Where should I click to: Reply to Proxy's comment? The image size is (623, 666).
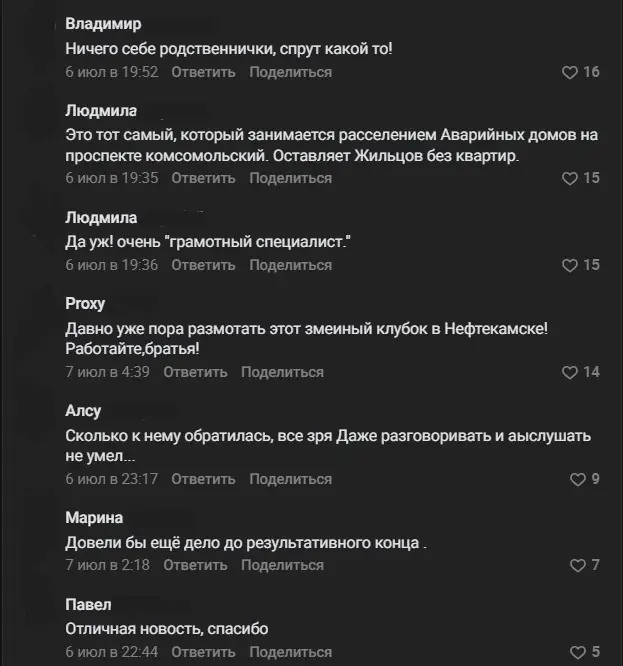(195, 372)
